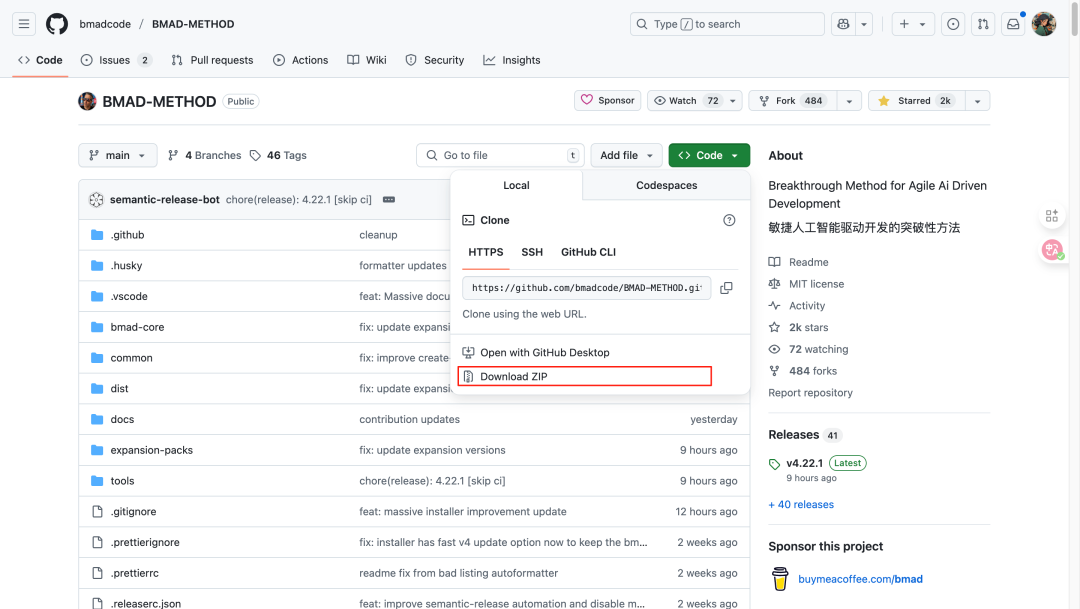Click the BMAD-METHOD repository owner avatar
This screenshot has width=1080, height=609.
[87, 101]
